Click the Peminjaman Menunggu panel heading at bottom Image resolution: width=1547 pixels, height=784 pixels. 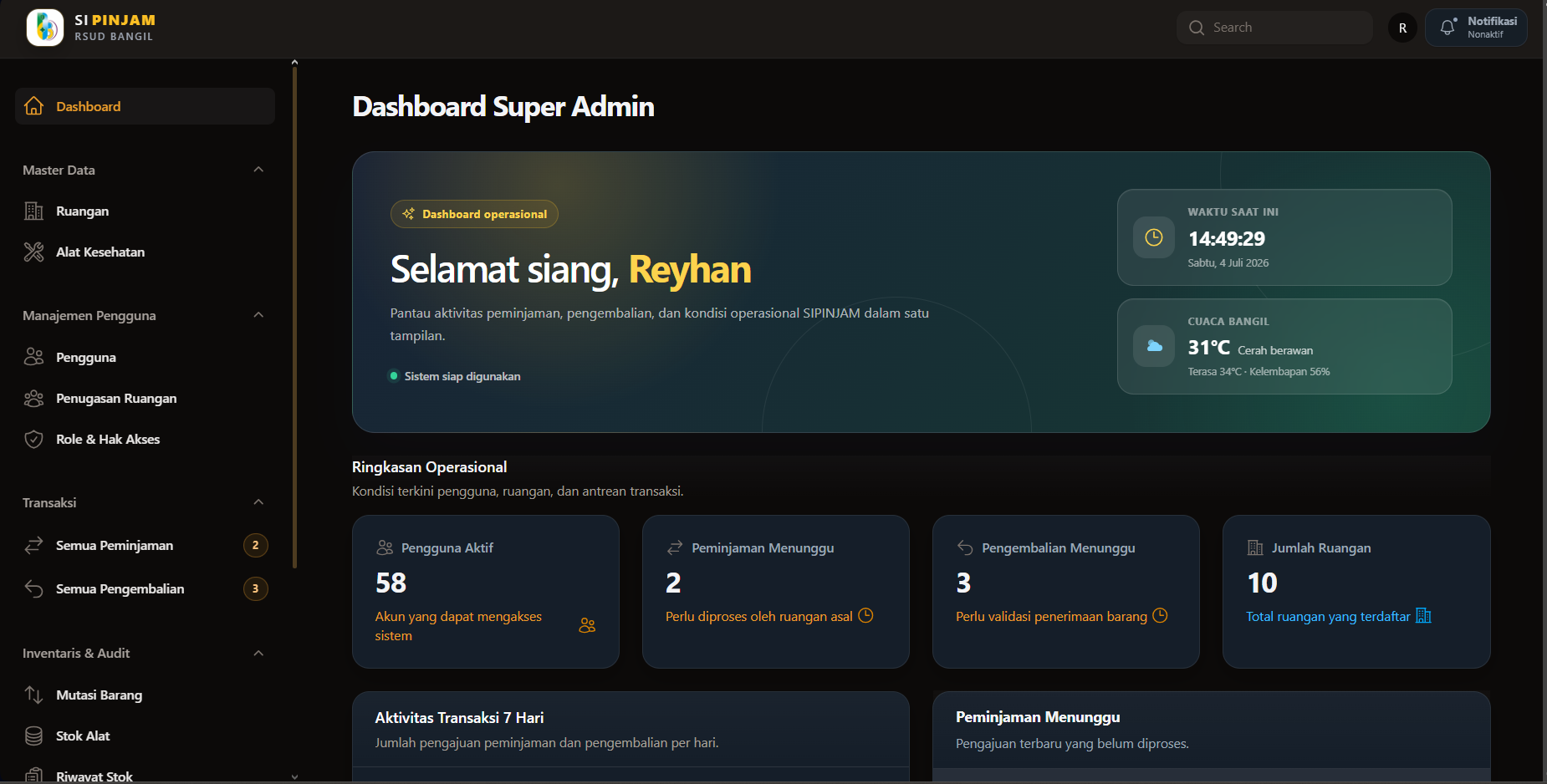[1038, 717]
